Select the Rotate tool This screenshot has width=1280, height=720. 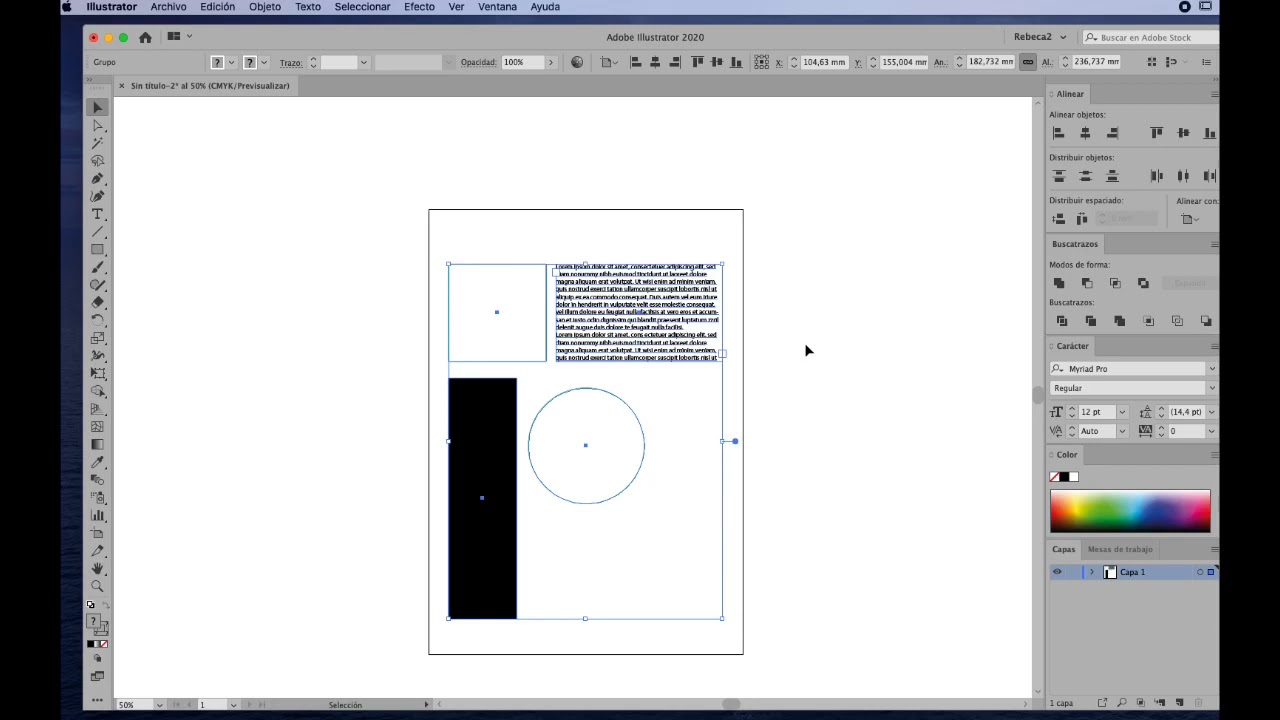(x=97, y=320)
